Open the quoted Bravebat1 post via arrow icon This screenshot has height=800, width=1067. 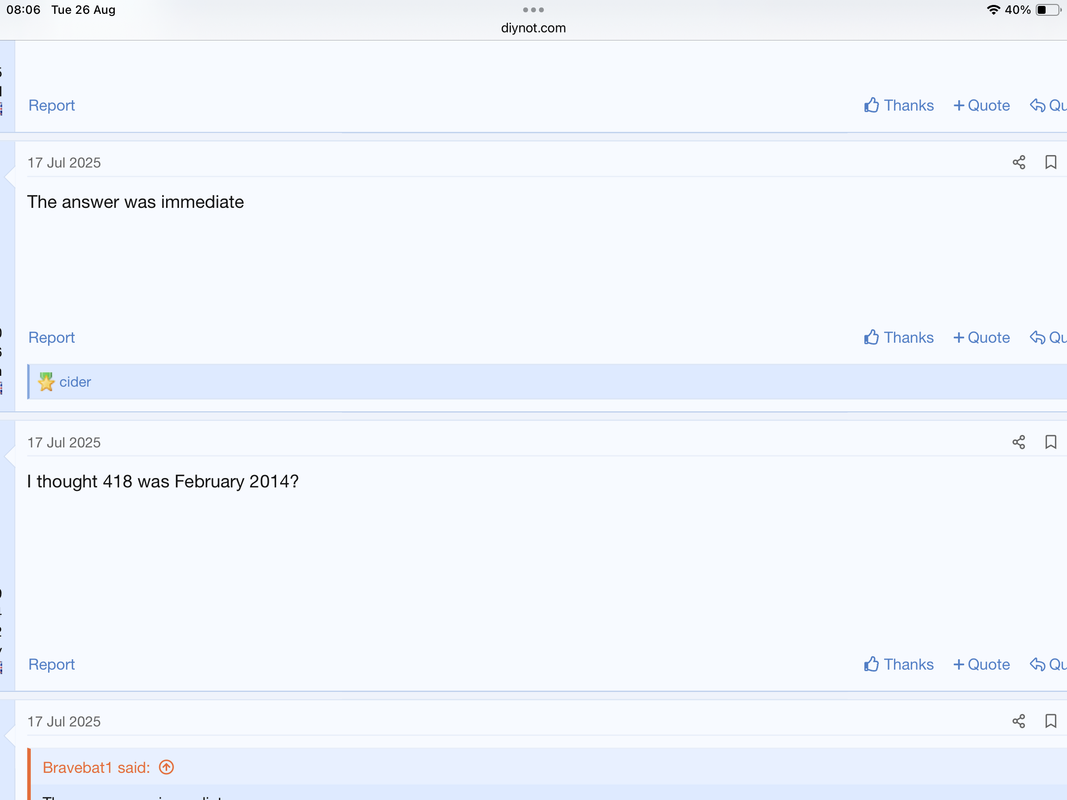pos(166,767)
